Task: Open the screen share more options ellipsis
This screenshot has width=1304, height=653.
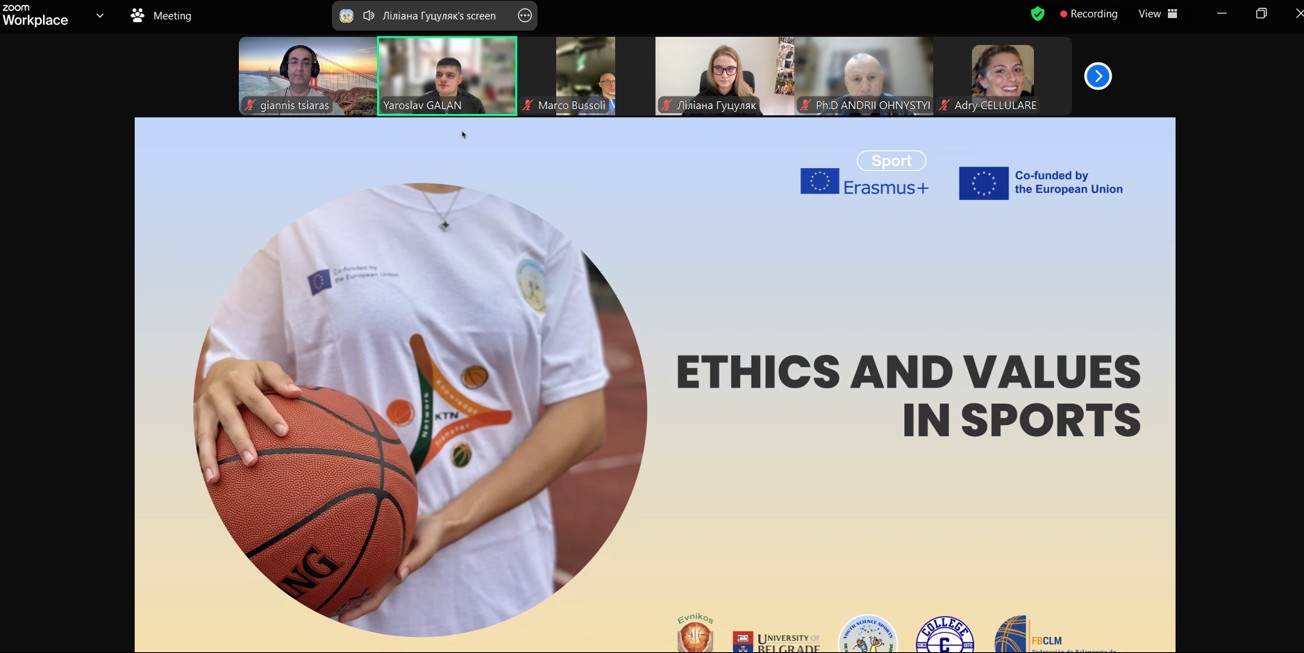Action: click(x=525, y=15)
